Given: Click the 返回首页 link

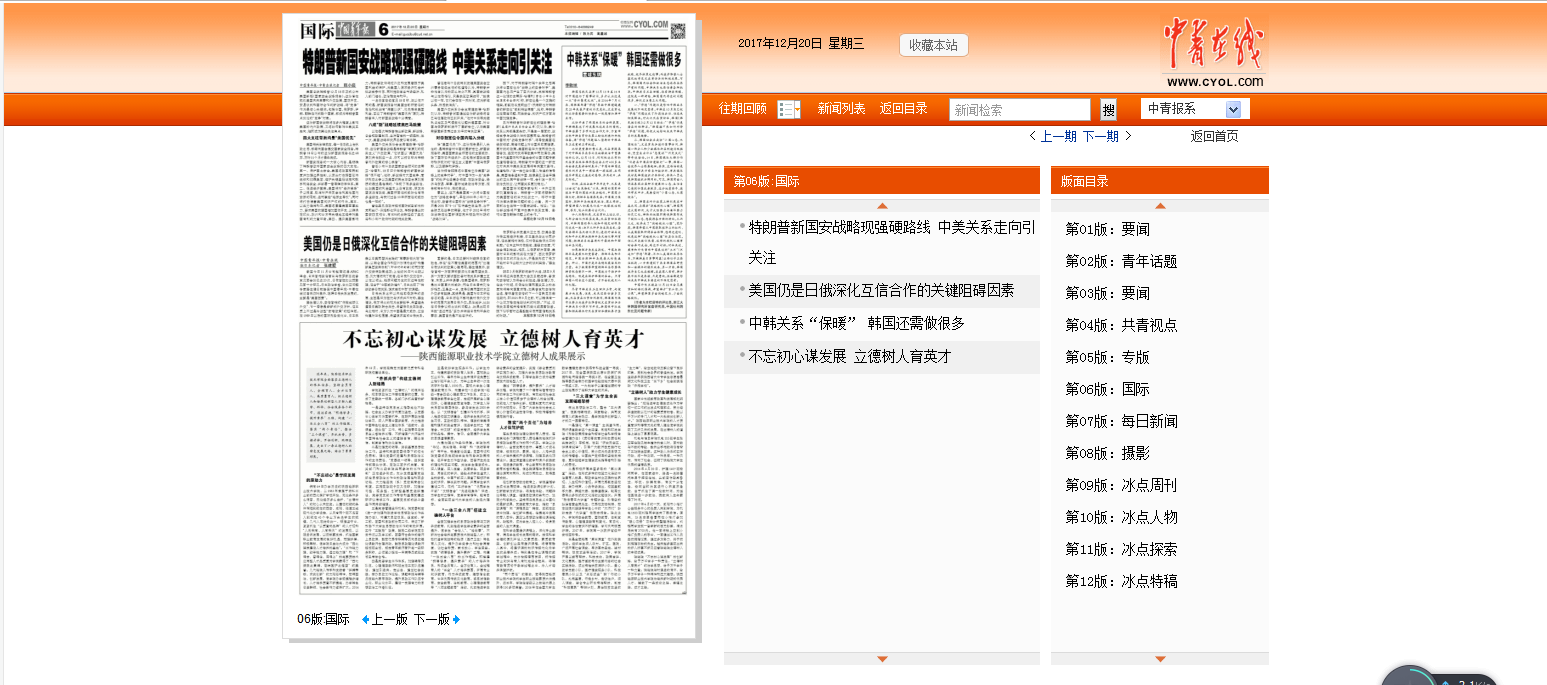Looking at the screenshot, I should click(x=1213, y=136).
